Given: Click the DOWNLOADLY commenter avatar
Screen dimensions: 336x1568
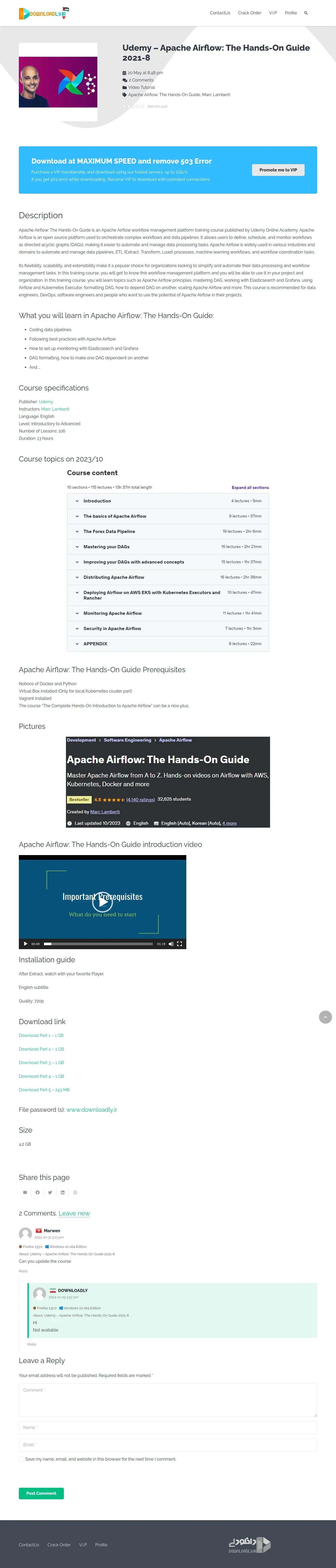Looking at the screenshot, I should (39, 1294).
